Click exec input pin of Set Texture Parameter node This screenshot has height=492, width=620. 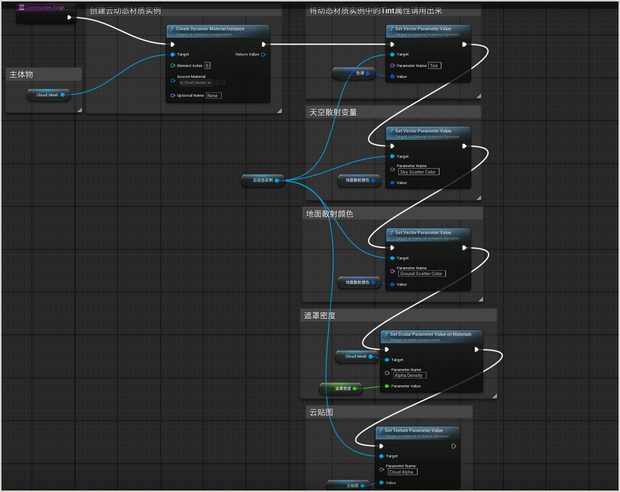381,446
